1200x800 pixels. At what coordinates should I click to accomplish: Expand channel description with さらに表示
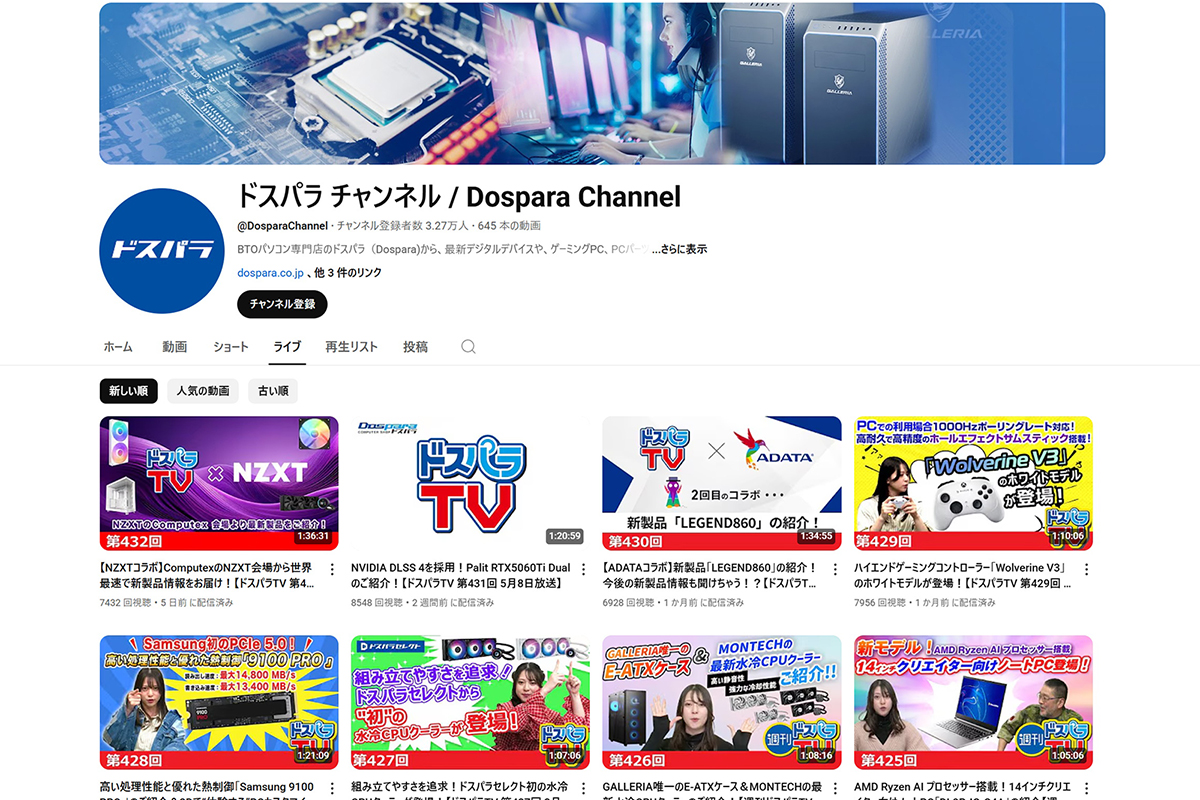[680, 249]
